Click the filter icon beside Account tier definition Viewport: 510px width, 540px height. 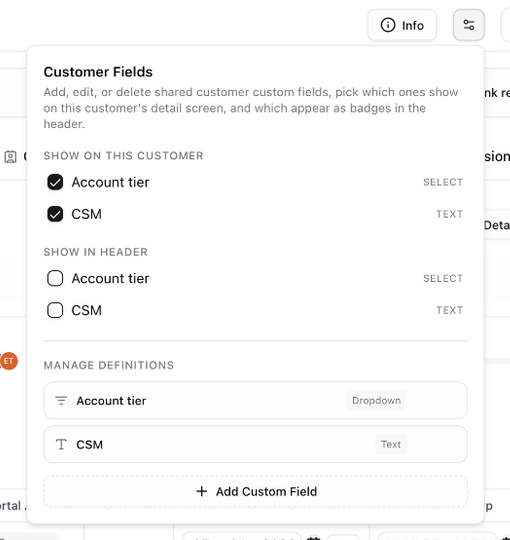coord(61,401)
